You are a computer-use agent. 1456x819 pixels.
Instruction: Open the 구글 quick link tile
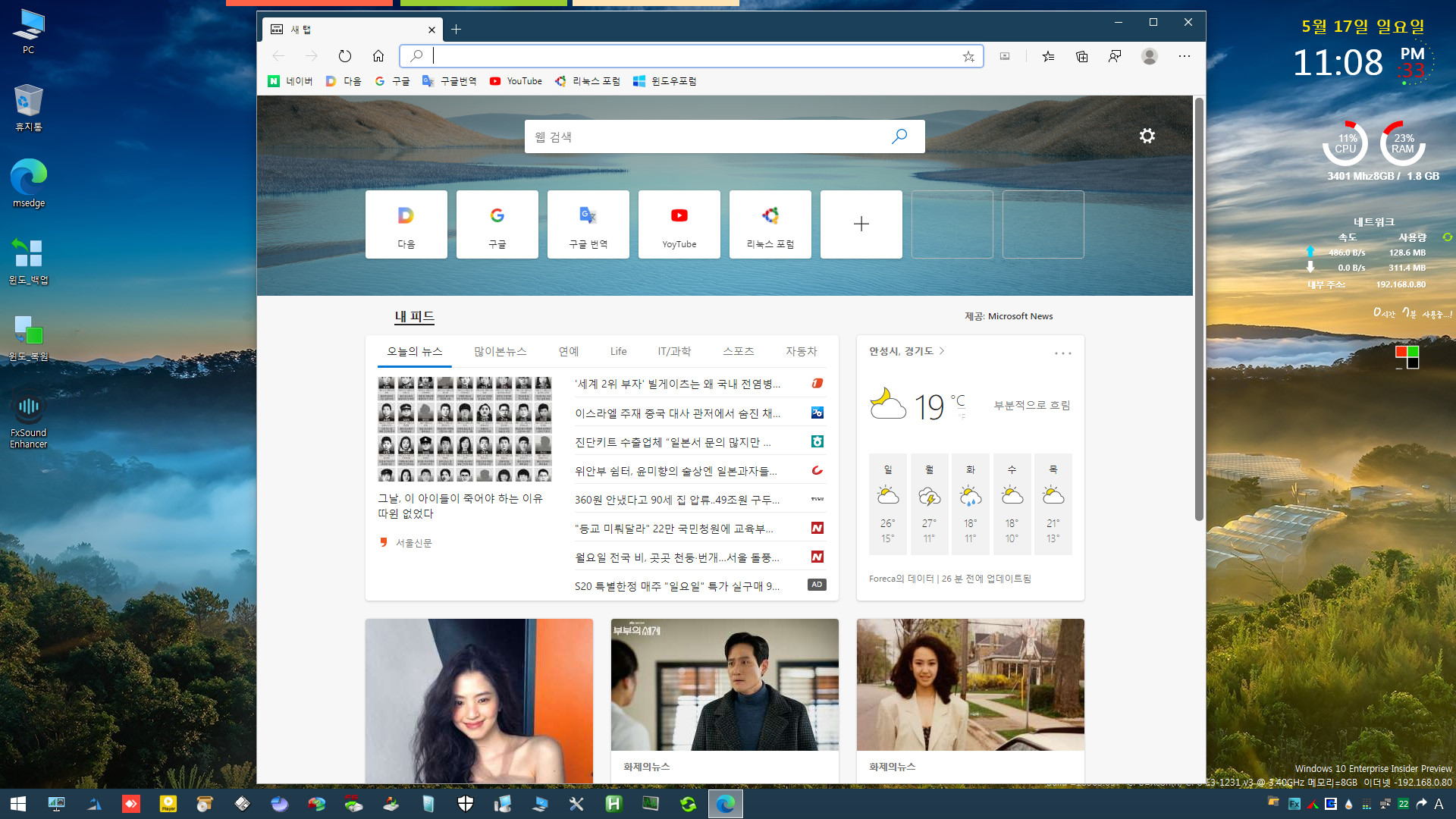coord(497,224)
